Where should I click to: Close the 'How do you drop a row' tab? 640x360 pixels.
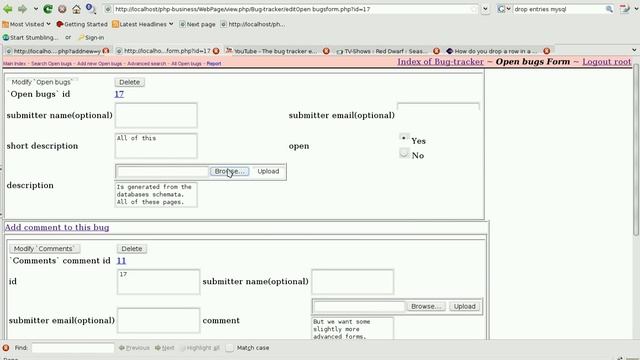547,51
